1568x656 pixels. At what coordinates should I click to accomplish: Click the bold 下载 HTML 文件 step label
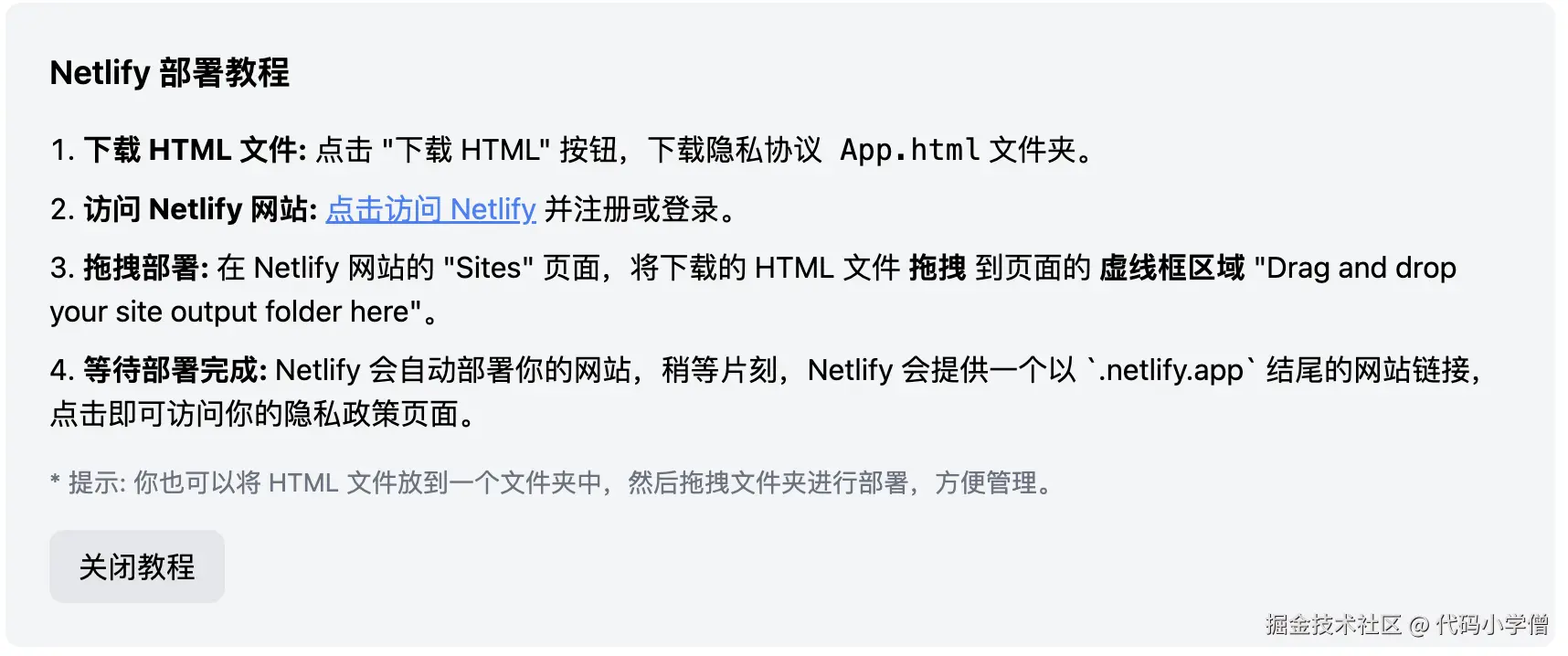tap(195, 150)
